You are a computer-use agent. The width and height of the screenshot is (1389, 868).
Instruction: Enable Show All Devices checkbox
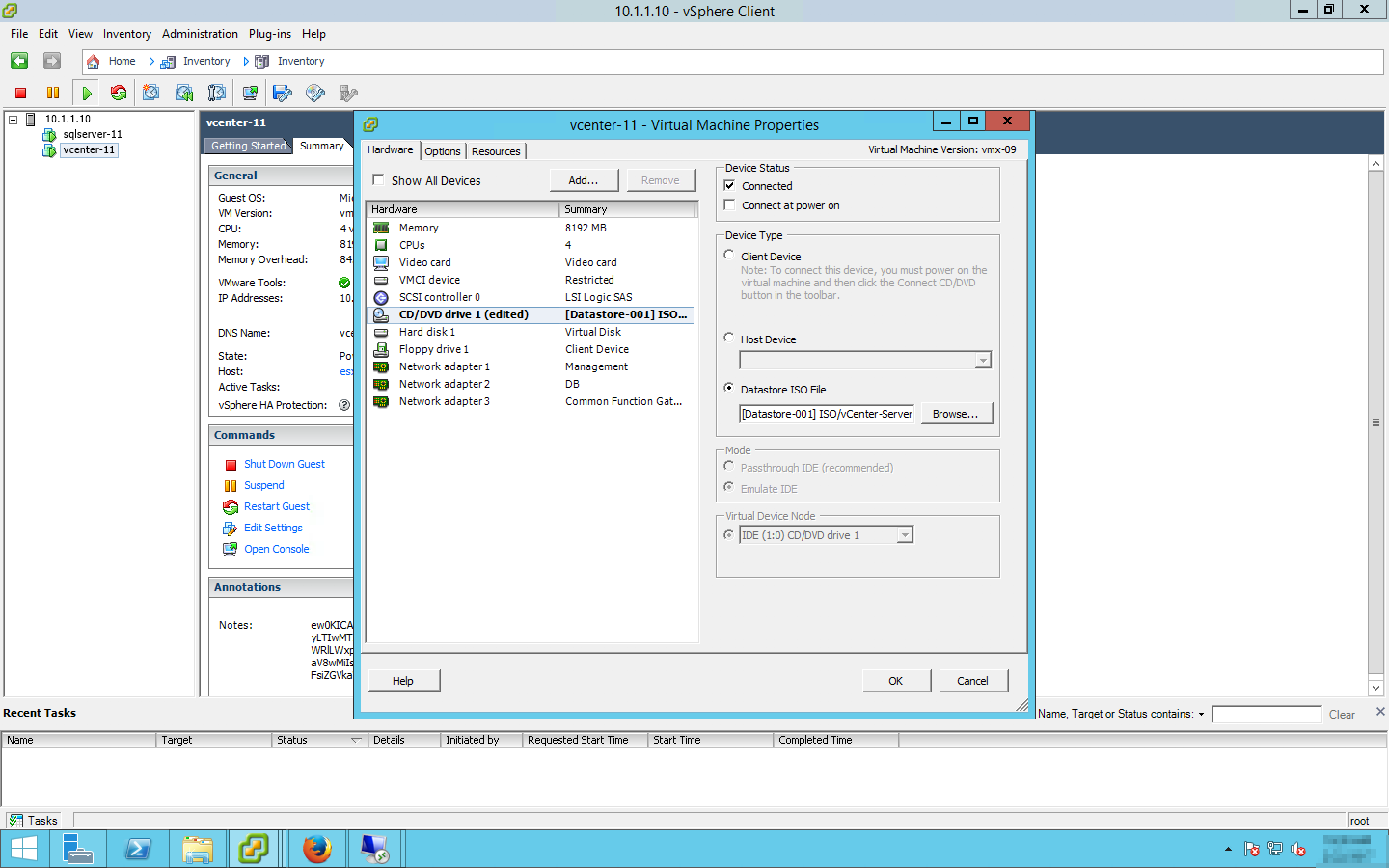(x=378, y=180)
